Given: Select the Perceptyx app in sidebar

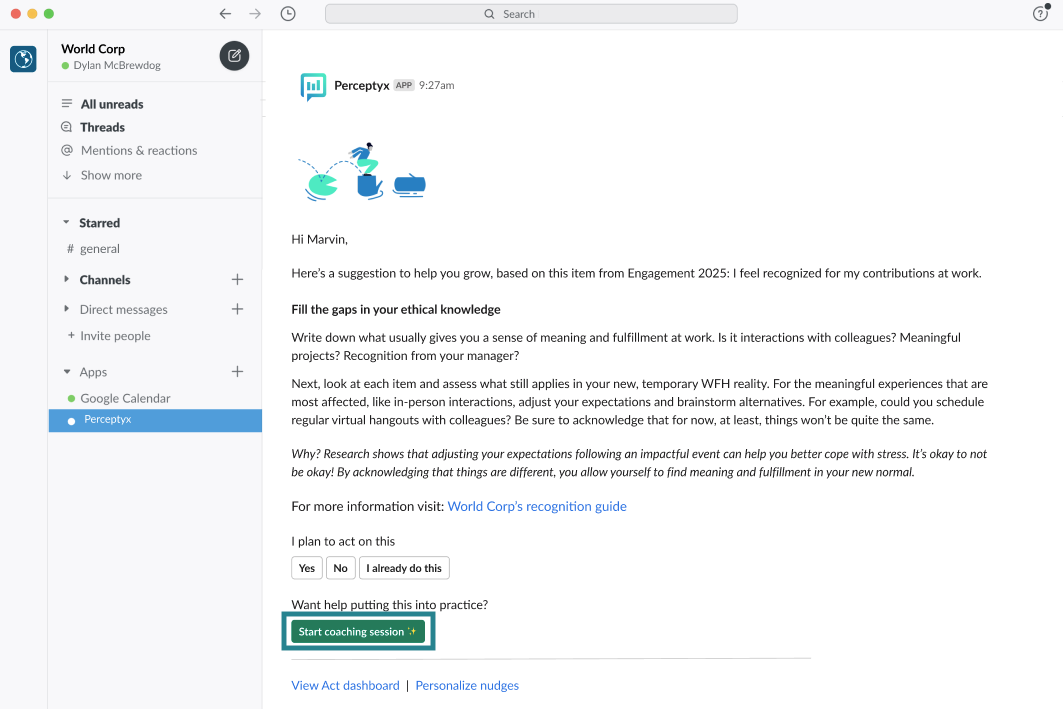Looking at the screenshot, I should coord(155,420).
